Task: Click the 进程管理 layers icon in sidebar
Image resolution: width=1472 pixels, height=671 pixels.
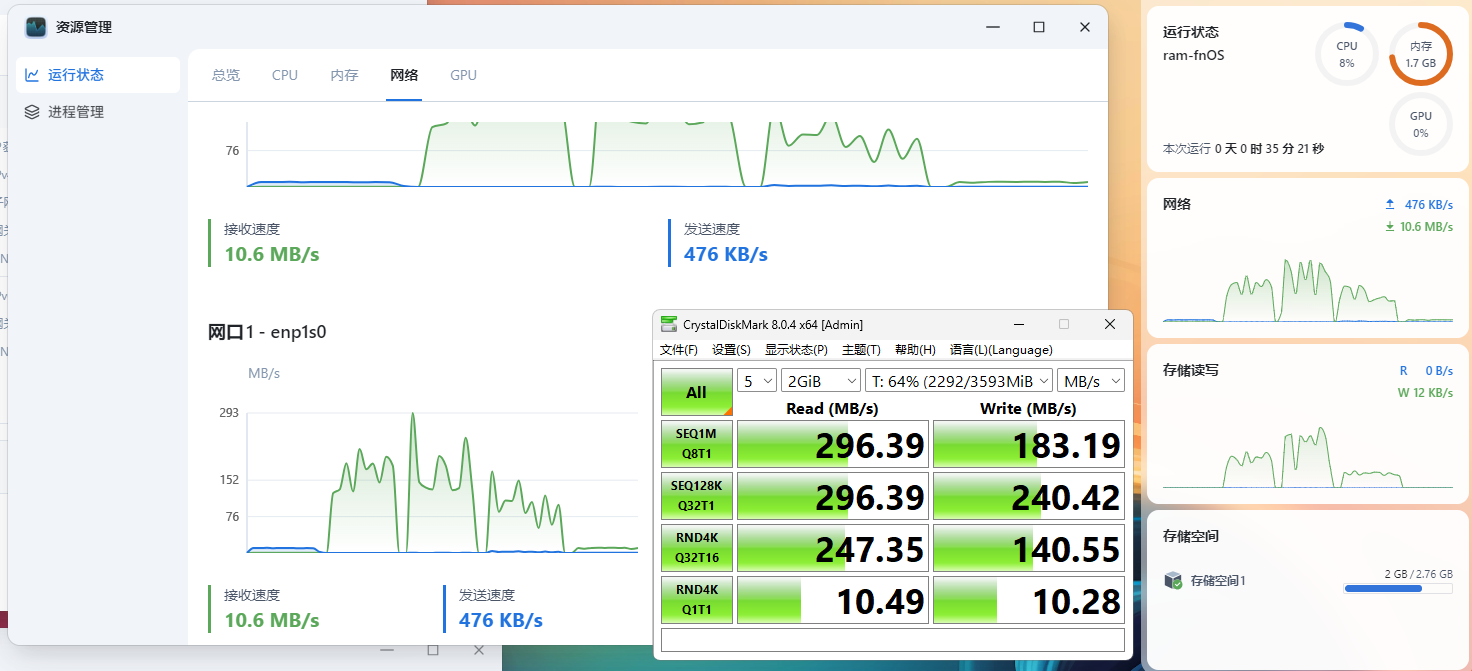Action: 32,112
